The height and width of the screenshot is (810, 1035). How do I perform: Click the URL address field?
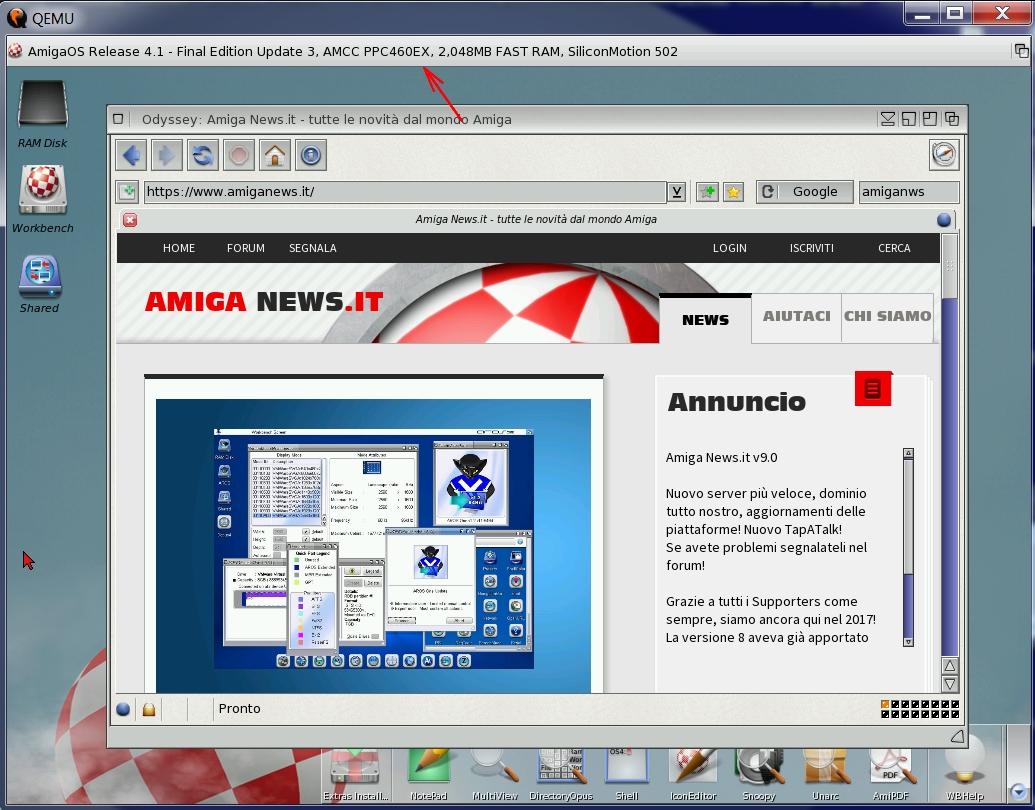[404, 192]
